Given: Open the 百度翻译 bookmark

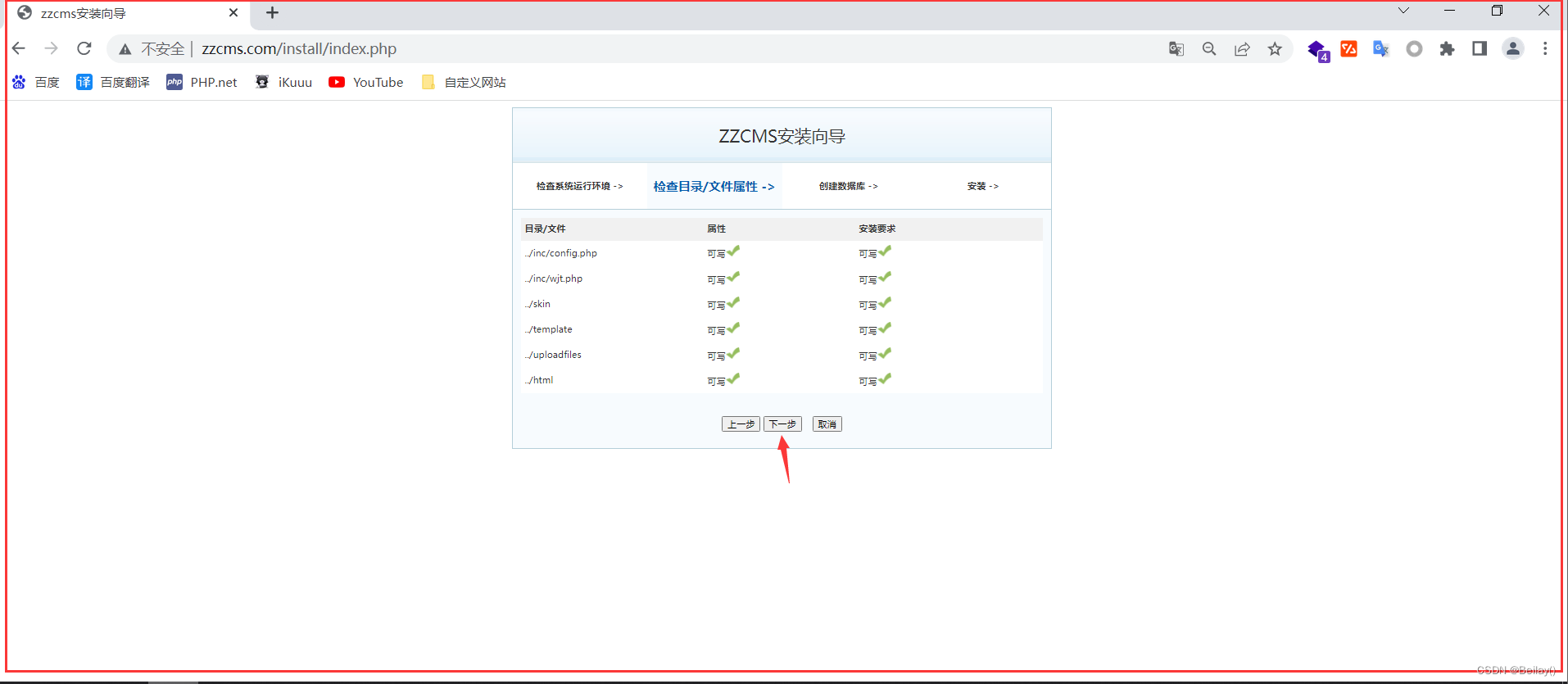Looking at the screenshot, I should (x=113, y=82).
